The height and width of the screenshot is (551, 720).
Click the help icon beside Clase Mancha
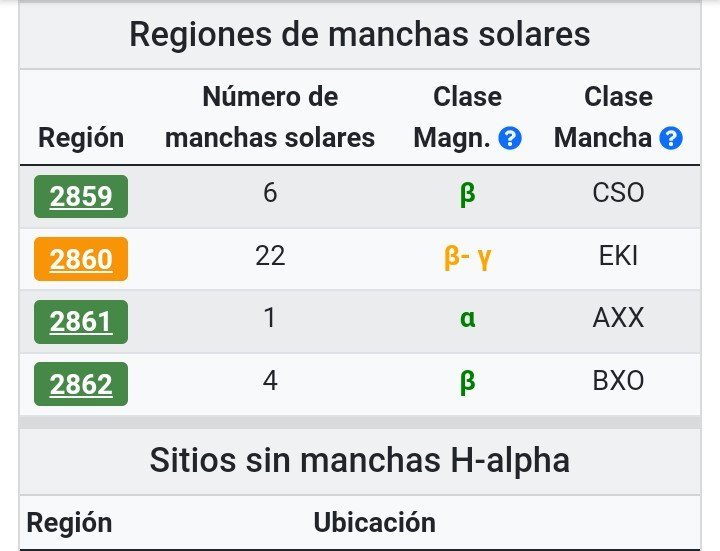point(672,139)
